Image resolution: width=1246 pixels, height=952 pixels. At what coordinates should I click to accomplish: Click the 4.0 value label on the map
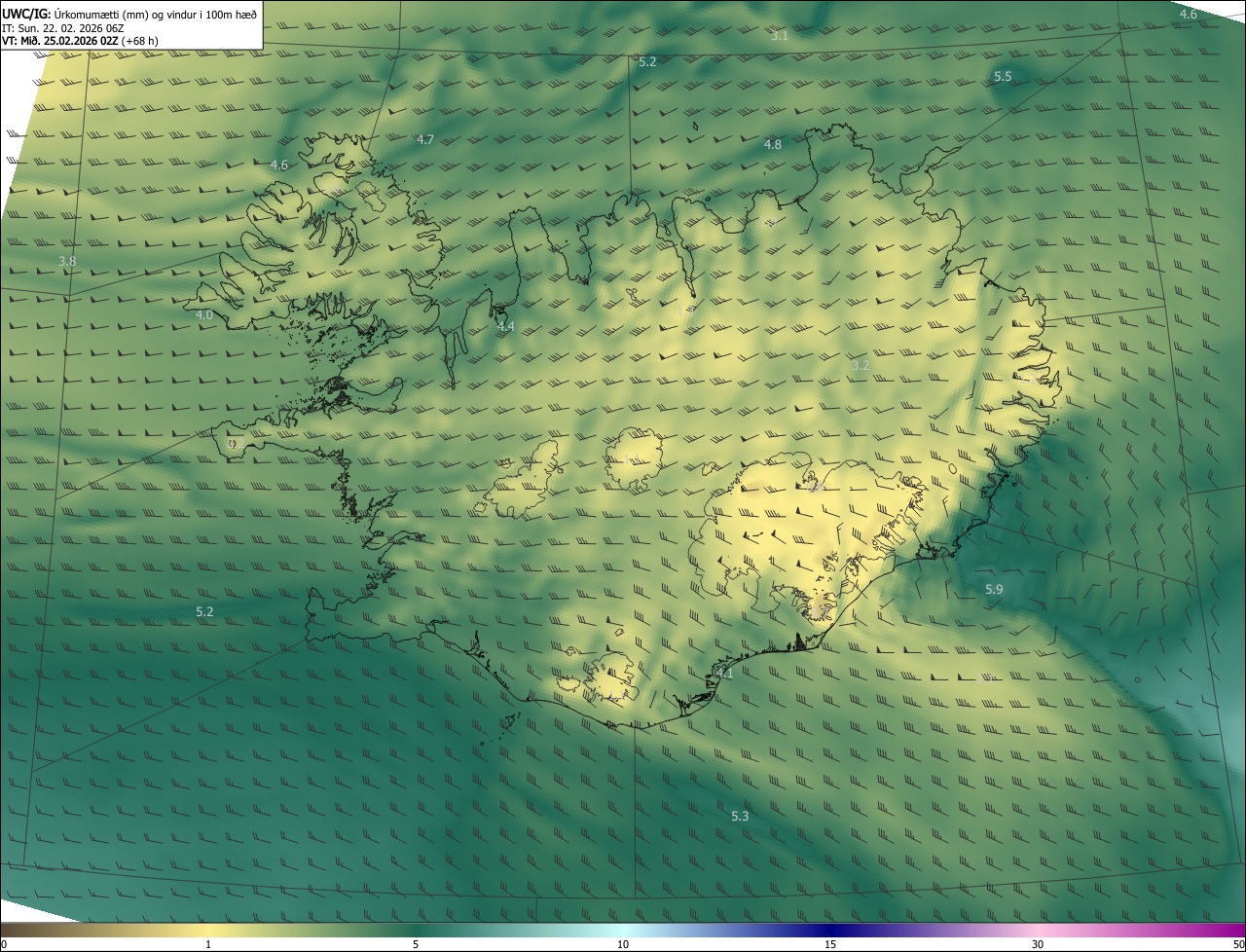pyautogui.click(x=203, y=315)
